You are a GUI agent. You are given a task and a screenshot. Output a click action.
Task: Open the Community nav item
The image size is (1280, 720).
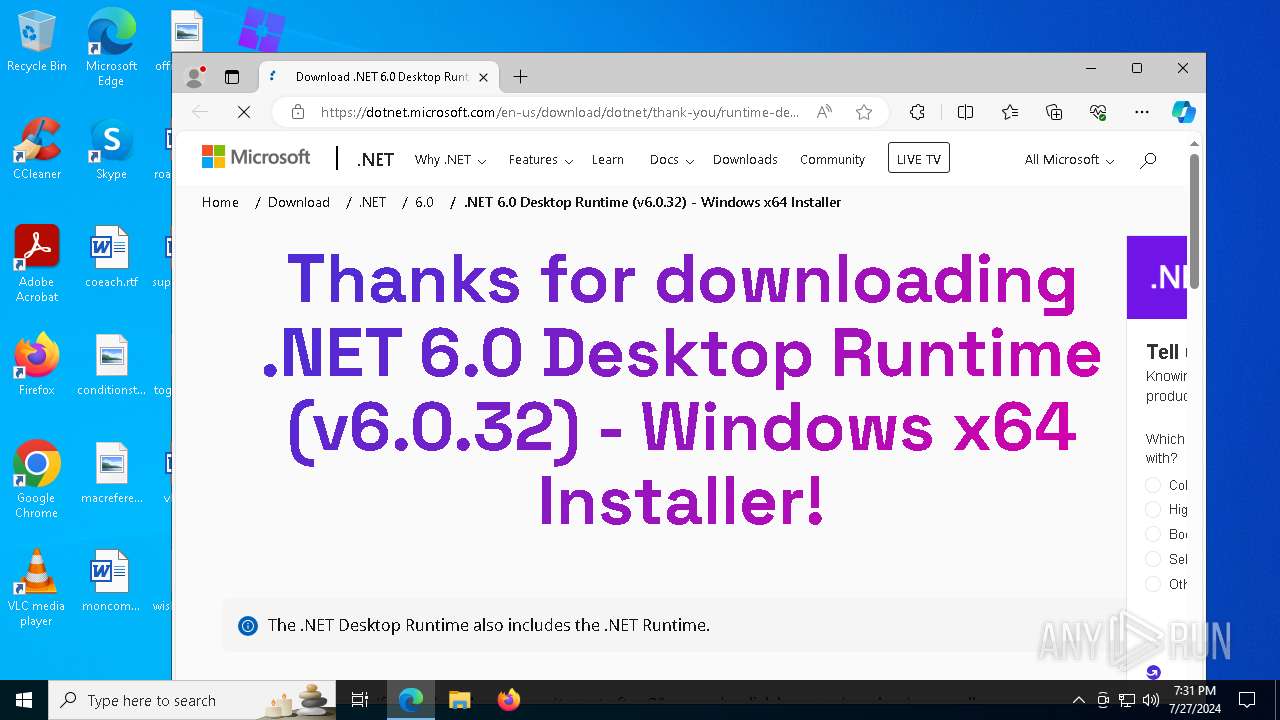[x=832, y=160]
